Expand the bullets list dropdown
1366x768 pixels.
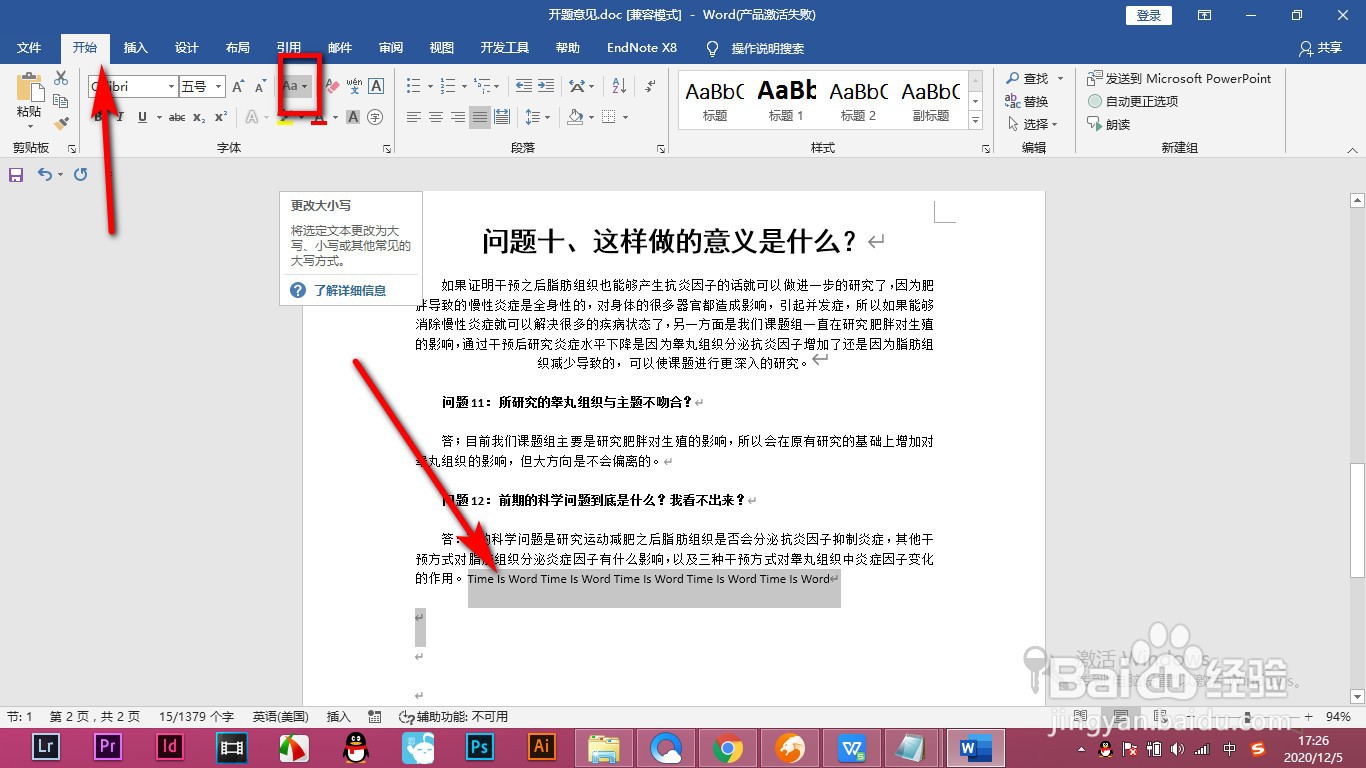pos(430,87)
